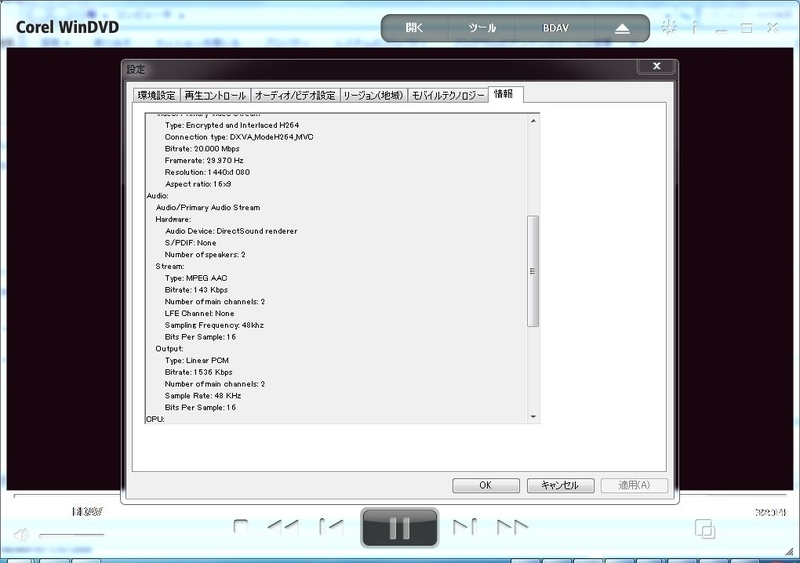Switch to the 環境設定 tab

156,95
